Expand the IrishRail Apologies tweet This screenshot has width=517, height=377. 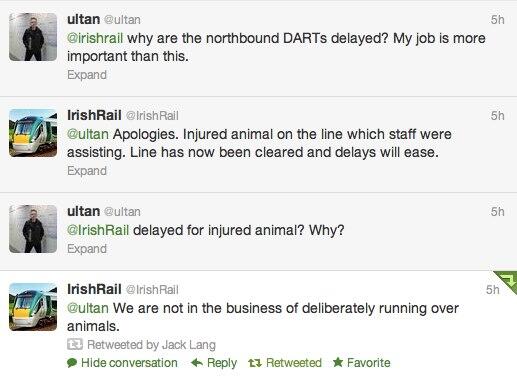click(x=87, y=171)
